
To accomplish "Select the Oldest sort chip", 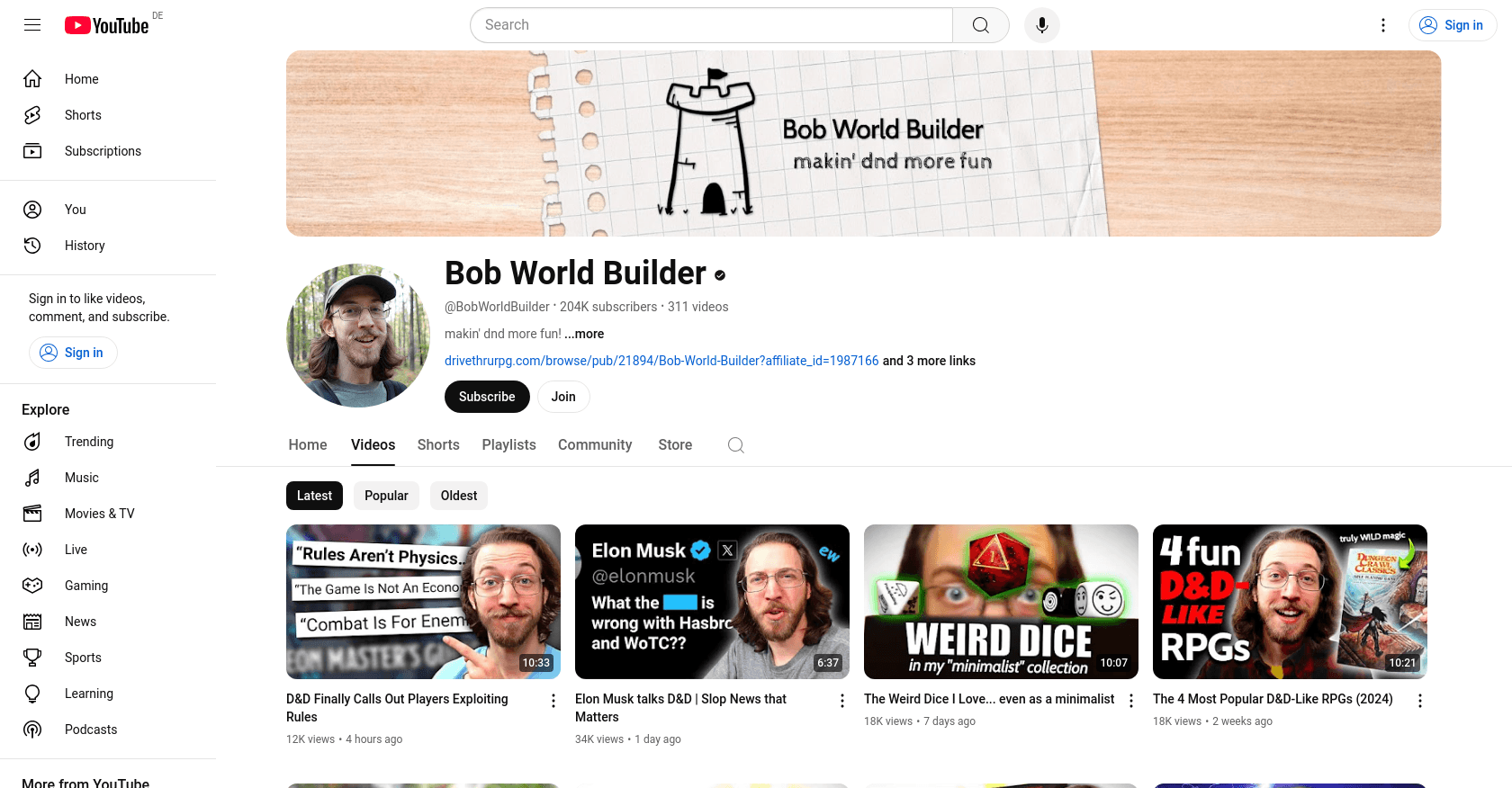I will 459,496.
